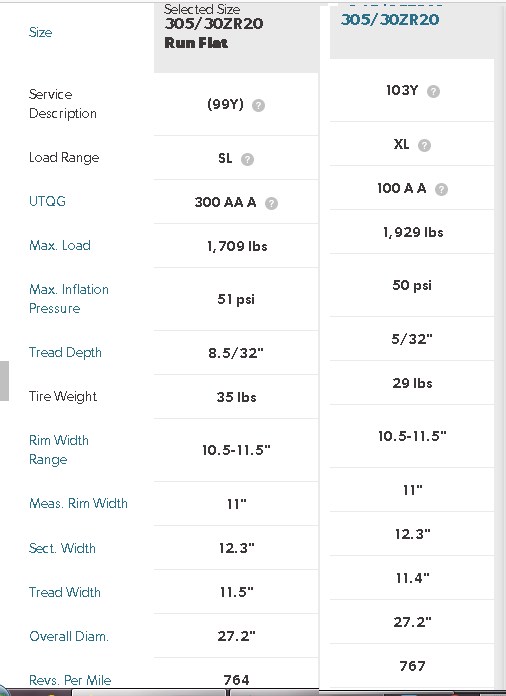Click the gray scrollbar handle at left edge
506x696 pixels.
(x=4, y=381)
